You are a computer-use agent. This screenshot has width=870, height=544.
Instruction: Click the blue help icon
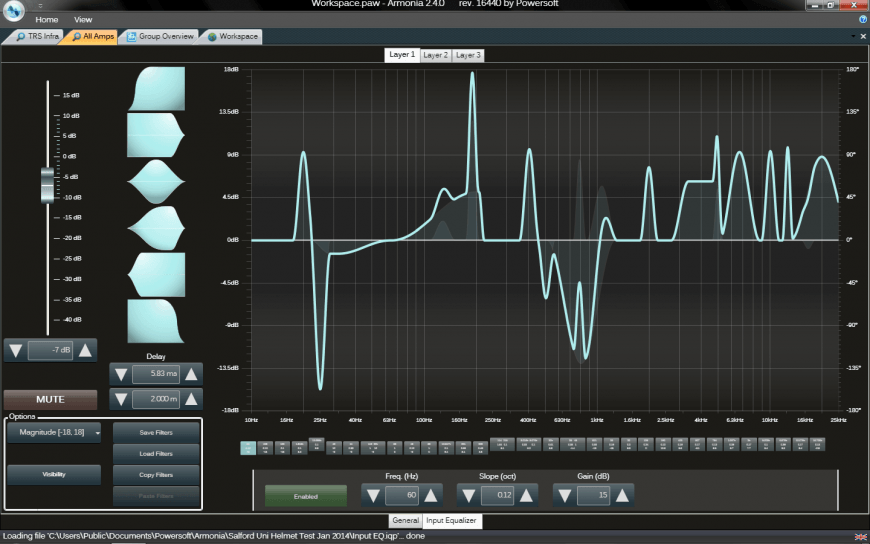point(863,19)
